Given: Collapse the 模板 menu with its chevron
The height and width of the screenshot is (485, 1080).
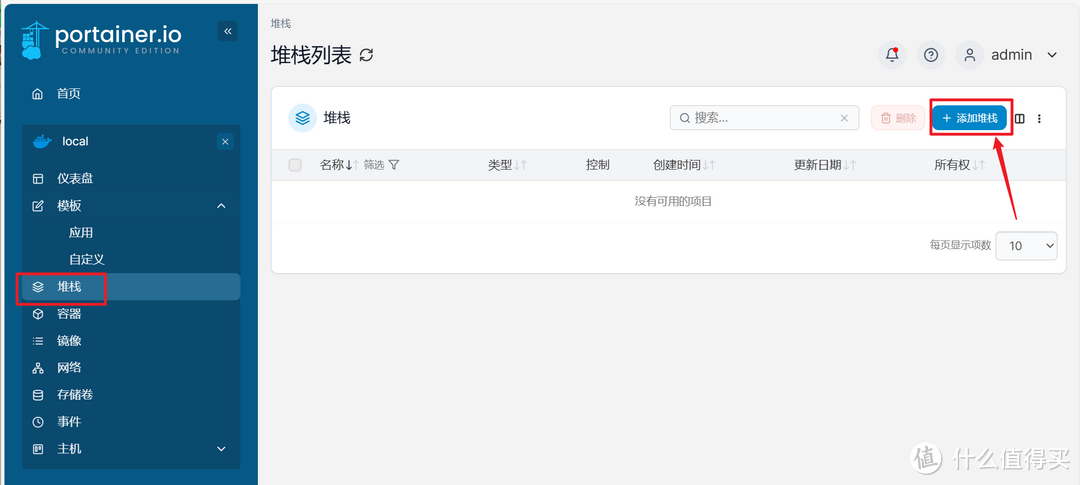Looking at the screenshot, I should click(x=221, y=206).
